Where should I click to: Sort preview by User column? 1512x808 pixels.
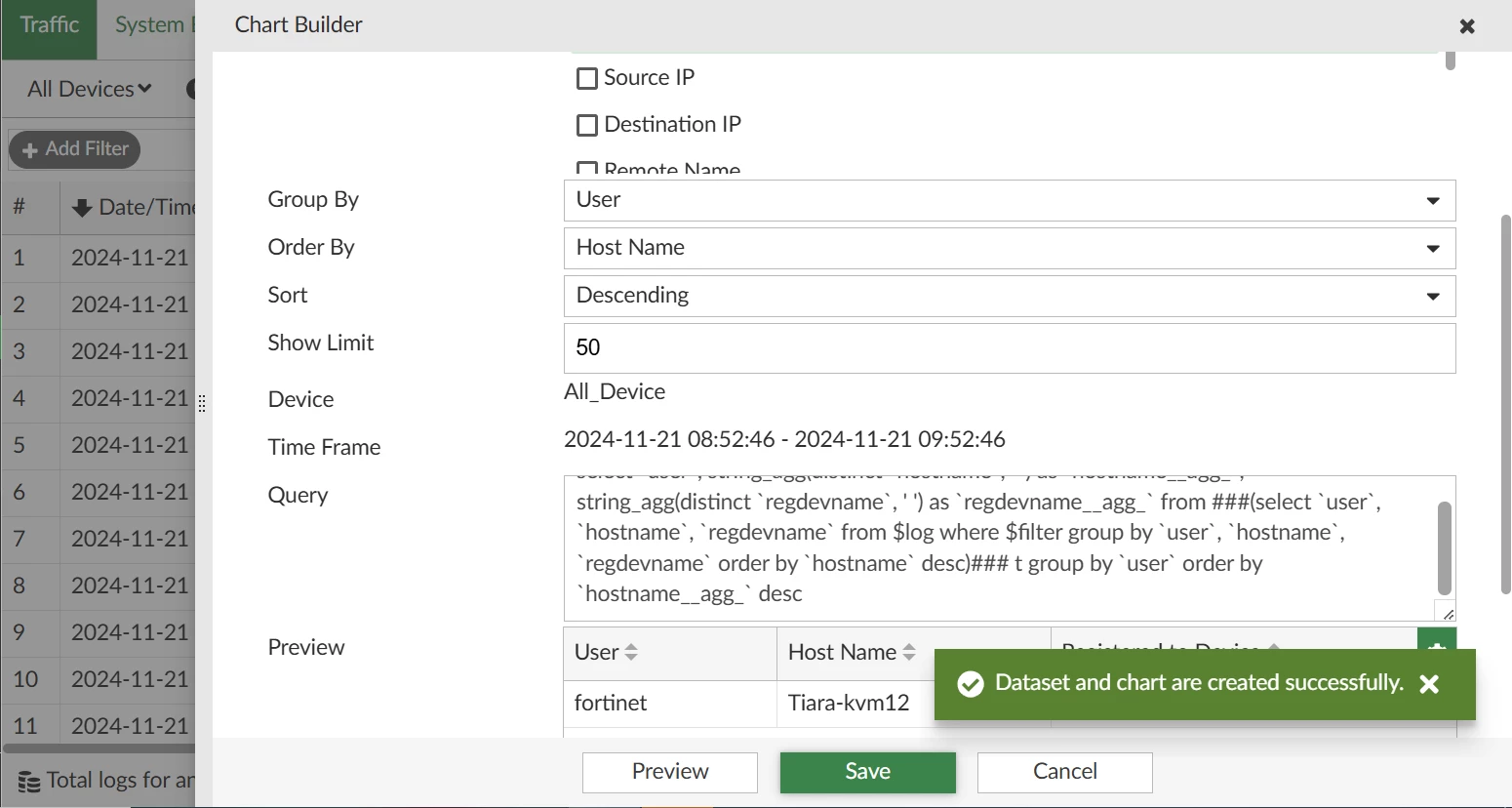tap(631, 652)
